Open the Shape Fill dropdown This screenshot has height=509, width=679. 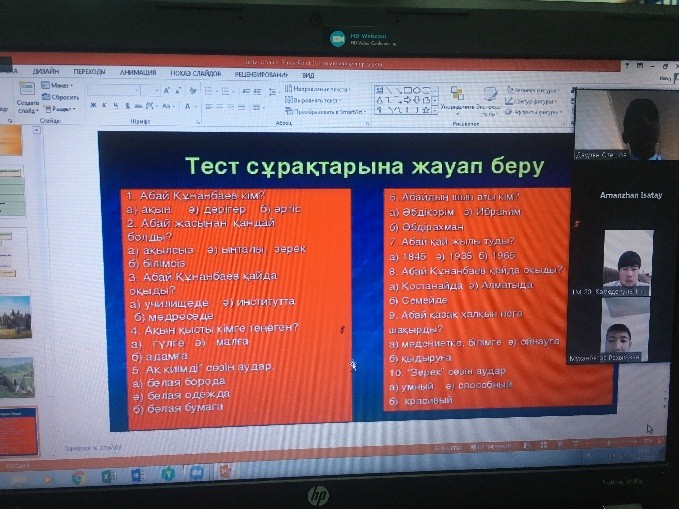point(533,89)
